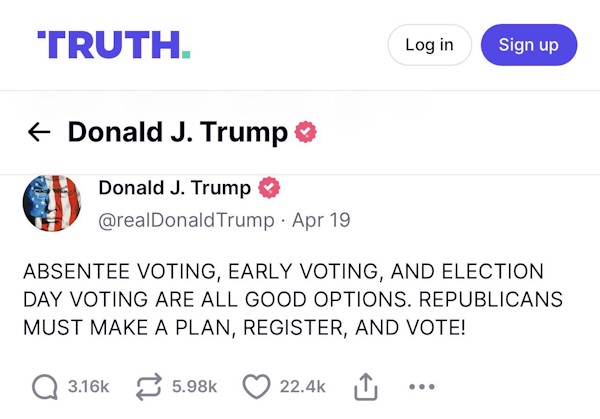This screenshot has width=600, height=419.
Task: Reply using the speech bubble icon
Action: 45,386
